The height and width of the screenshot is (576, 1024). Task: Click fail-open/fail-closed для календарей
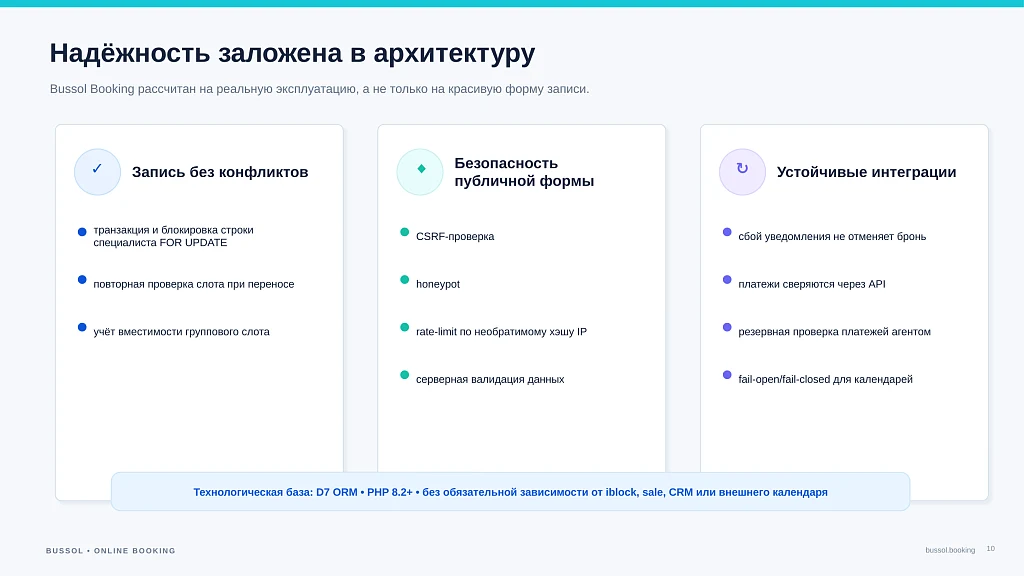click(x=825, y=379)
